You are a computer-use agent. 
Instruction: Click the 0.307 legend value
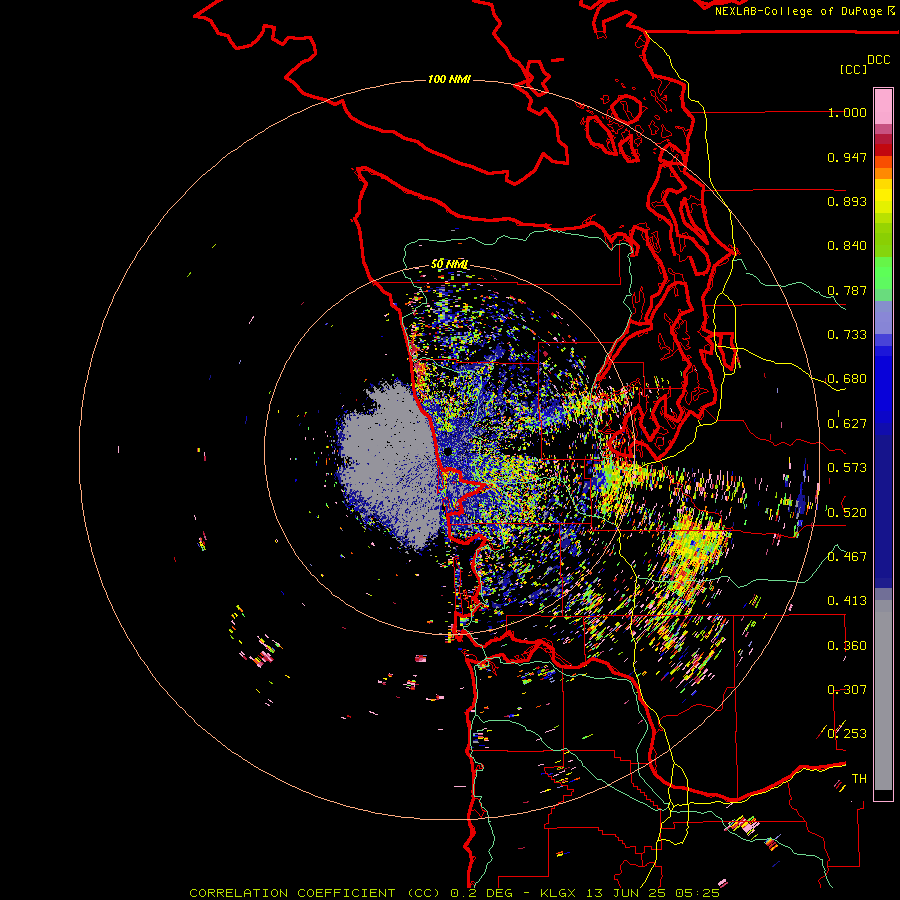pos(847,690)
